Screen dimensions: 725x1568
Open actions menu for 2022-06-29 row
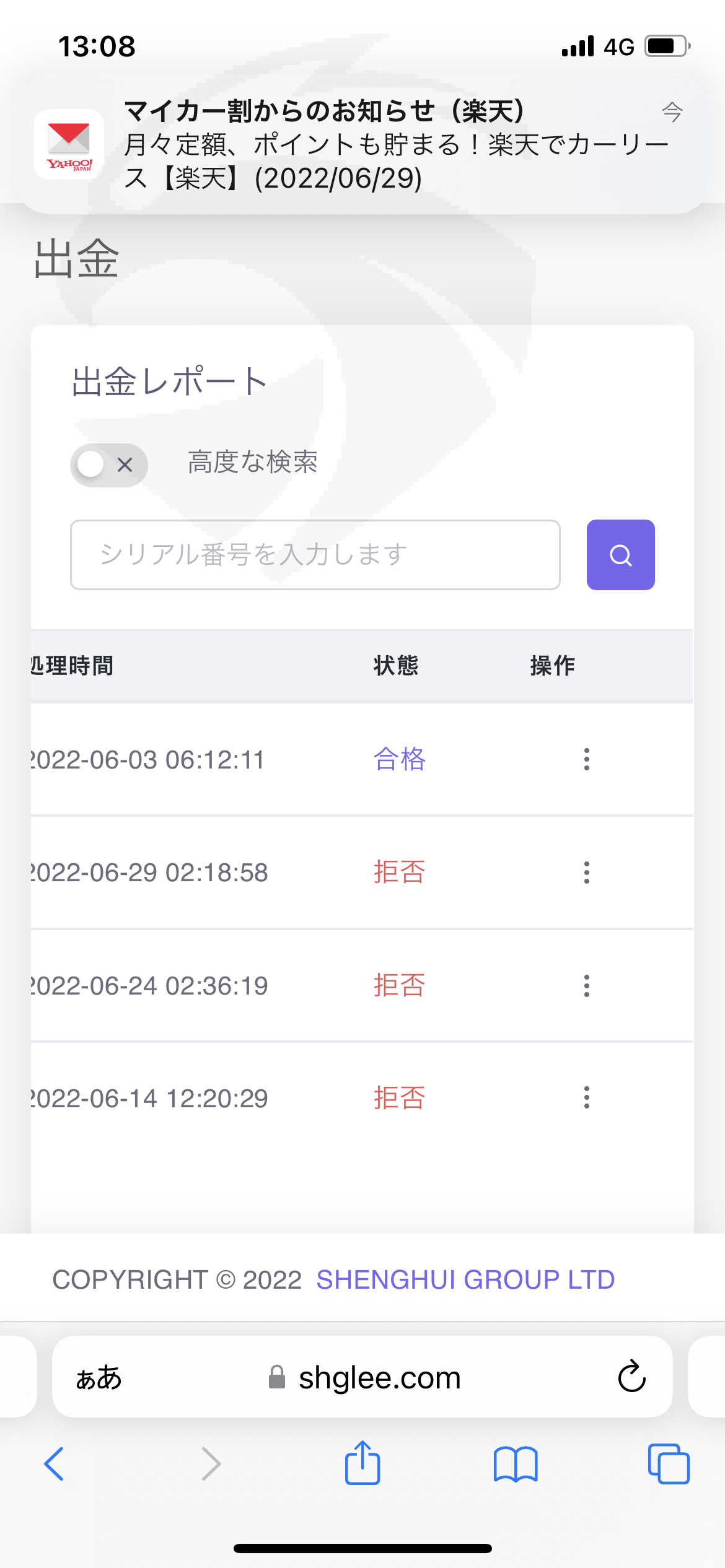point(586,873)
